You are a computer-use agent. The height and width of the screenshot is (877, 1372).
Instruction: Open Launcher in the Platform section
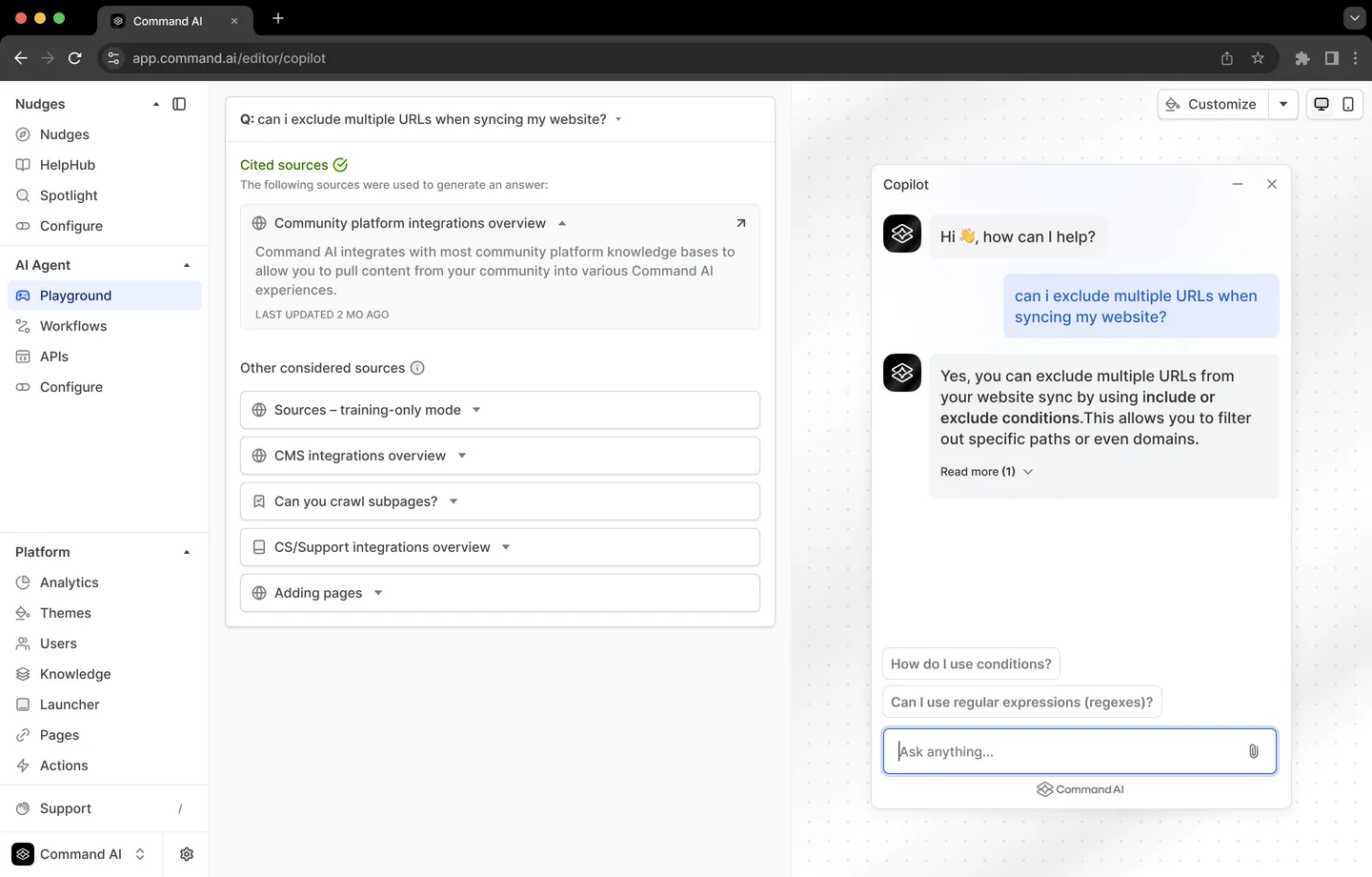105,704
